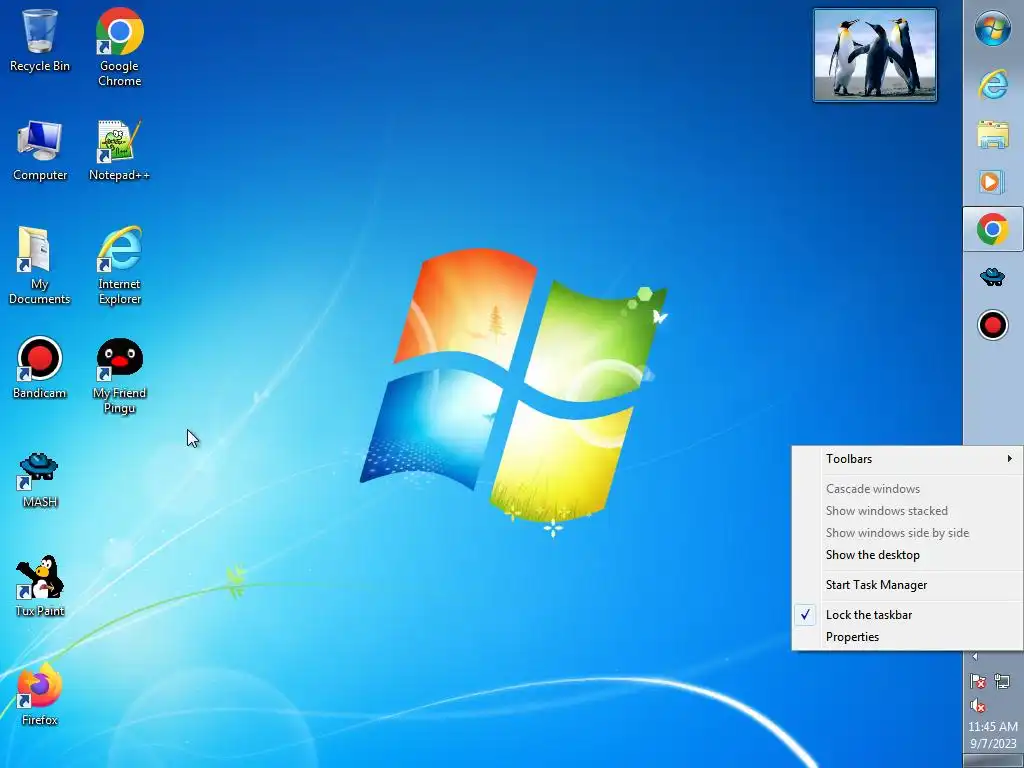Select Tux Paint desktop shortcut
Viewport: 1024px width, 768px height.
pos(40,585)
